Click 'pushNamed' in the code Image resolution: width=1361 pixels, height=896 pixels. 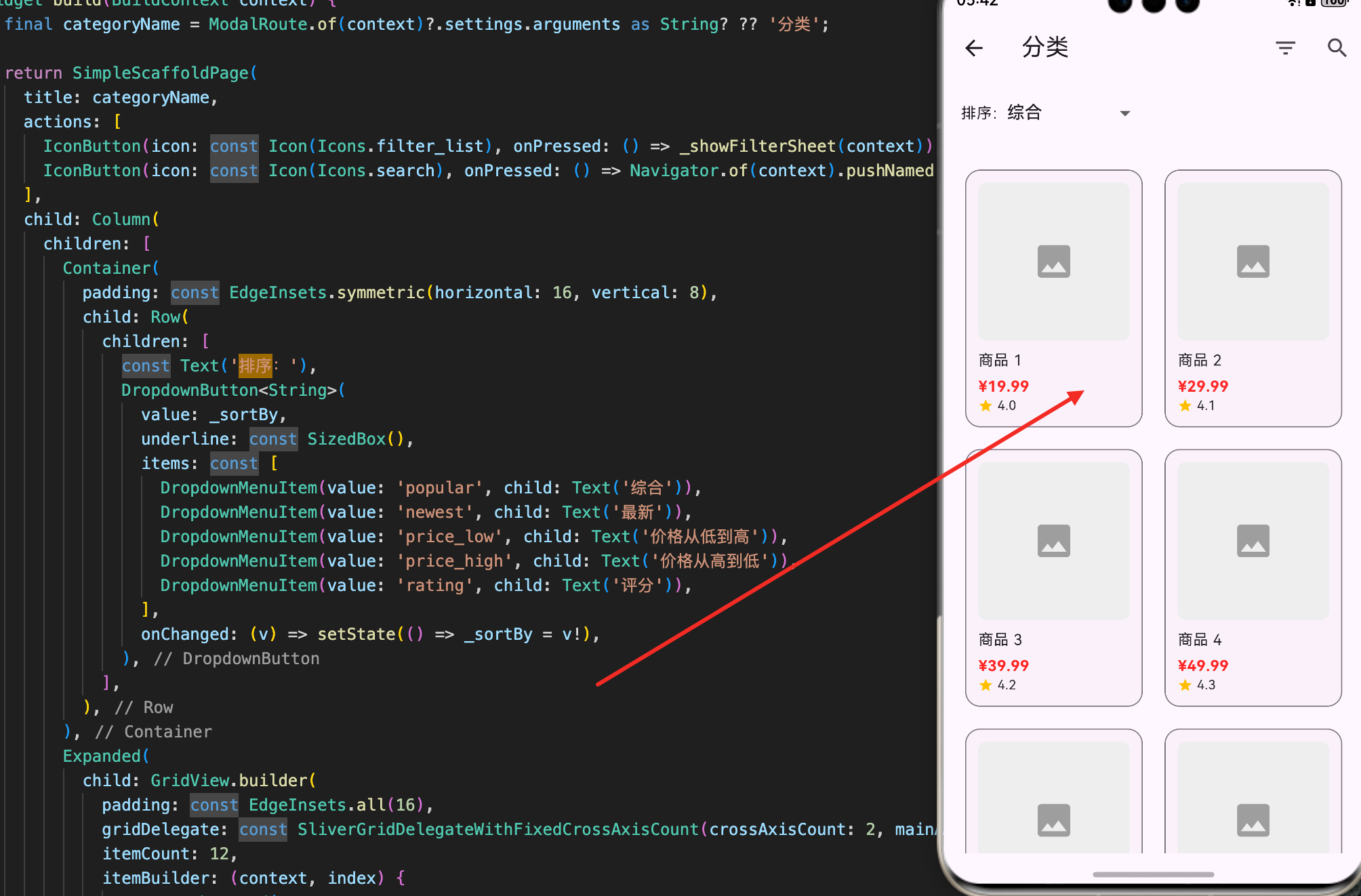tap(890, 171)
